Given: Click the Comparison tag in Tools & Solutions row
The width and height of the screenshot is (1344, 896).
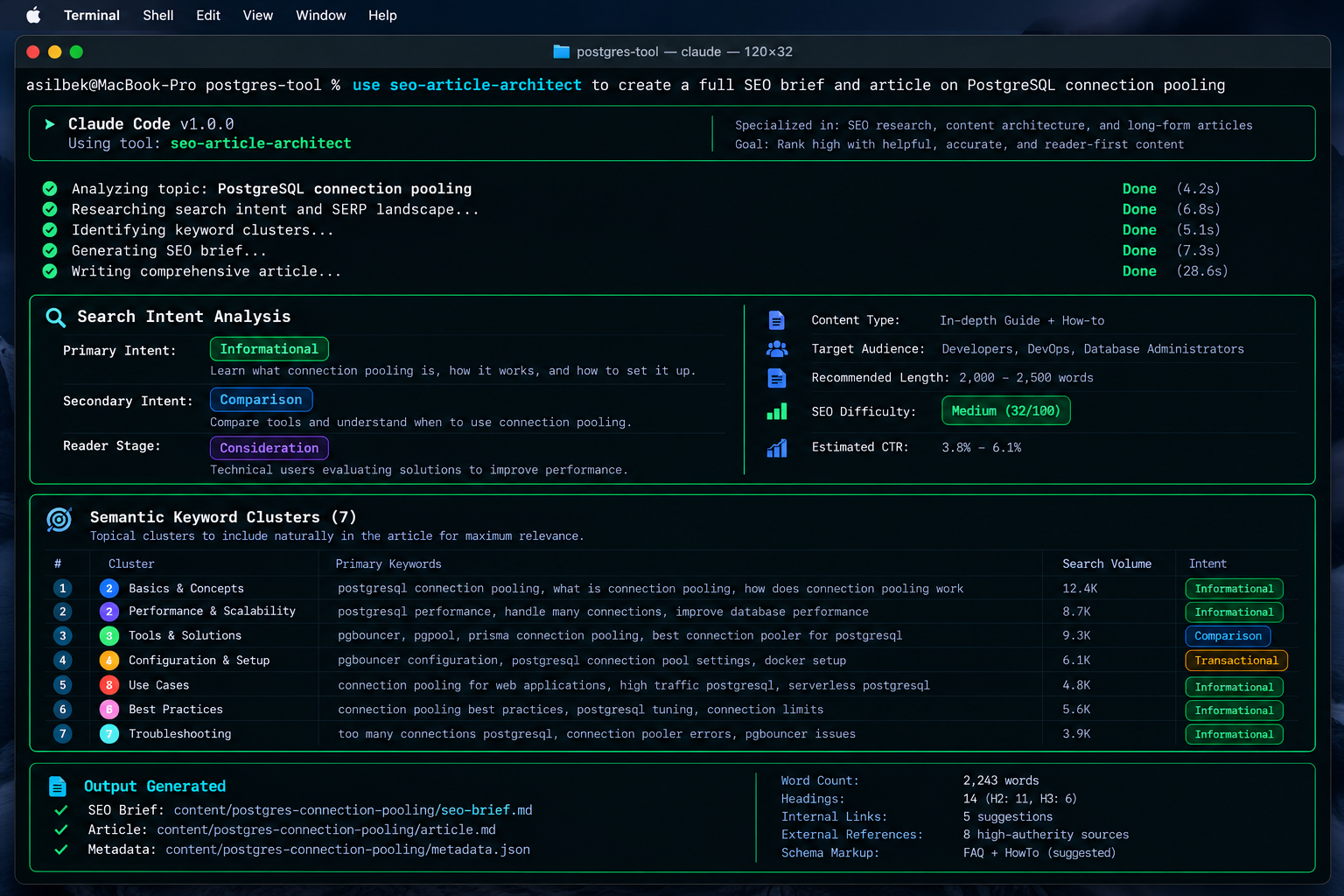Looking at the screenshot, I should pos(1228,636).
